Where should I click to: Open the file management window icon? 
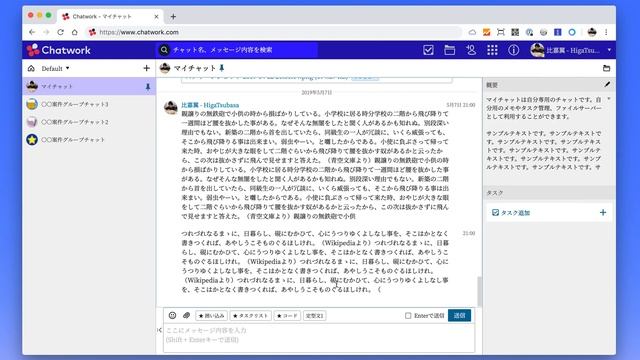pos(449,50)
